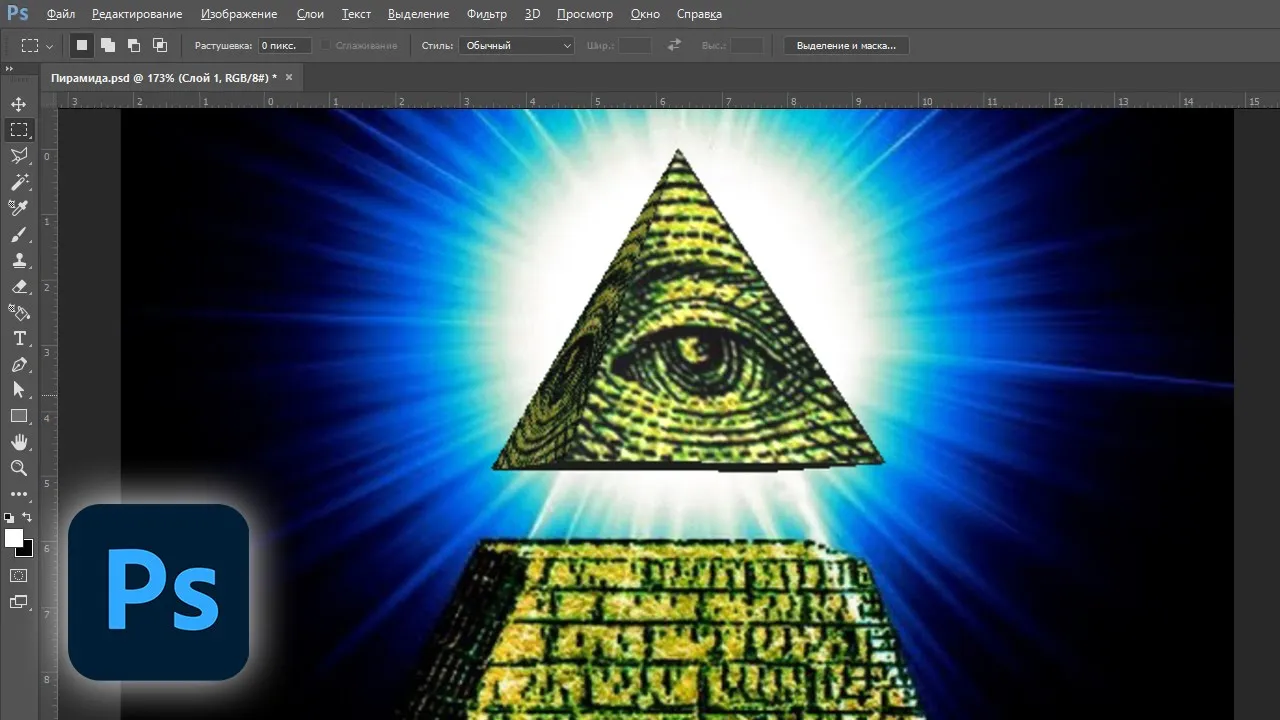Open the Окно menu

point(646,14)
